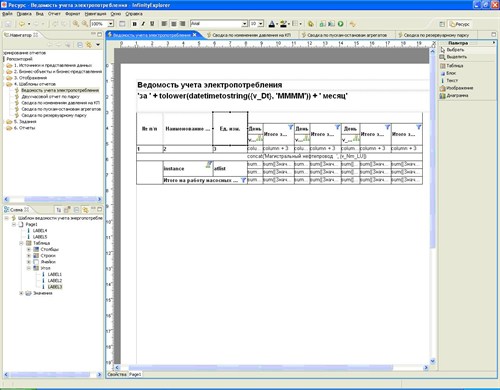Image resolution: width=500 pixels, height=390 pixels.
Task: Toggle italic formatting in the toolbar
Action: tap(143, 24)
